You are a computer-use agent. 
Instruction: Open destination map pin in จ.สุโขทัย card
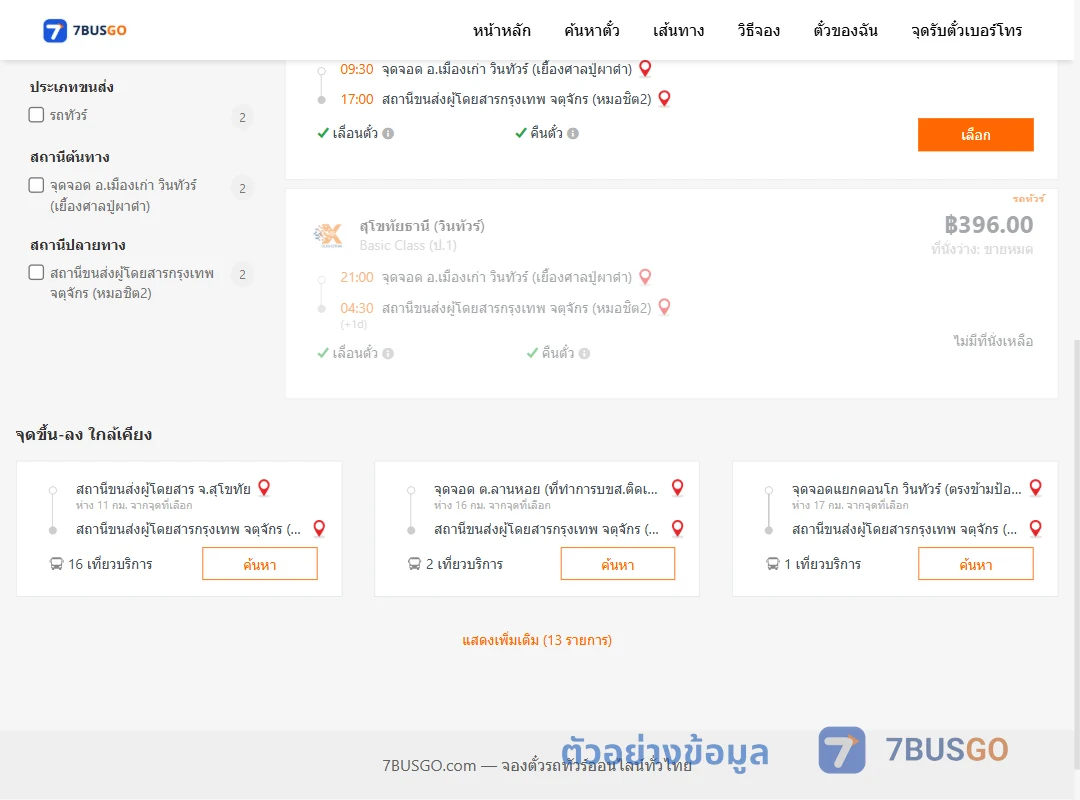[319, 529]
